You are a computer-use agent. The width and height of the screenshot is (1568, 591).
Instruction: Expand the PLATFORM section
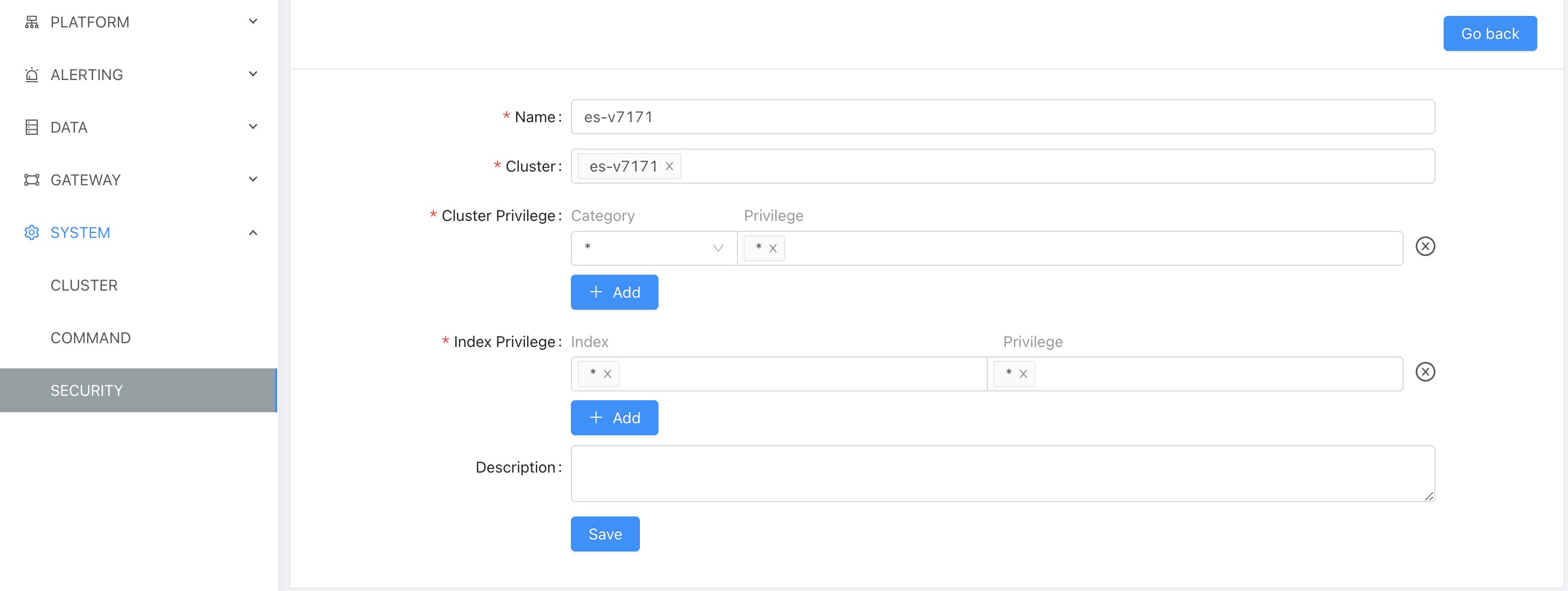(252, 21)
